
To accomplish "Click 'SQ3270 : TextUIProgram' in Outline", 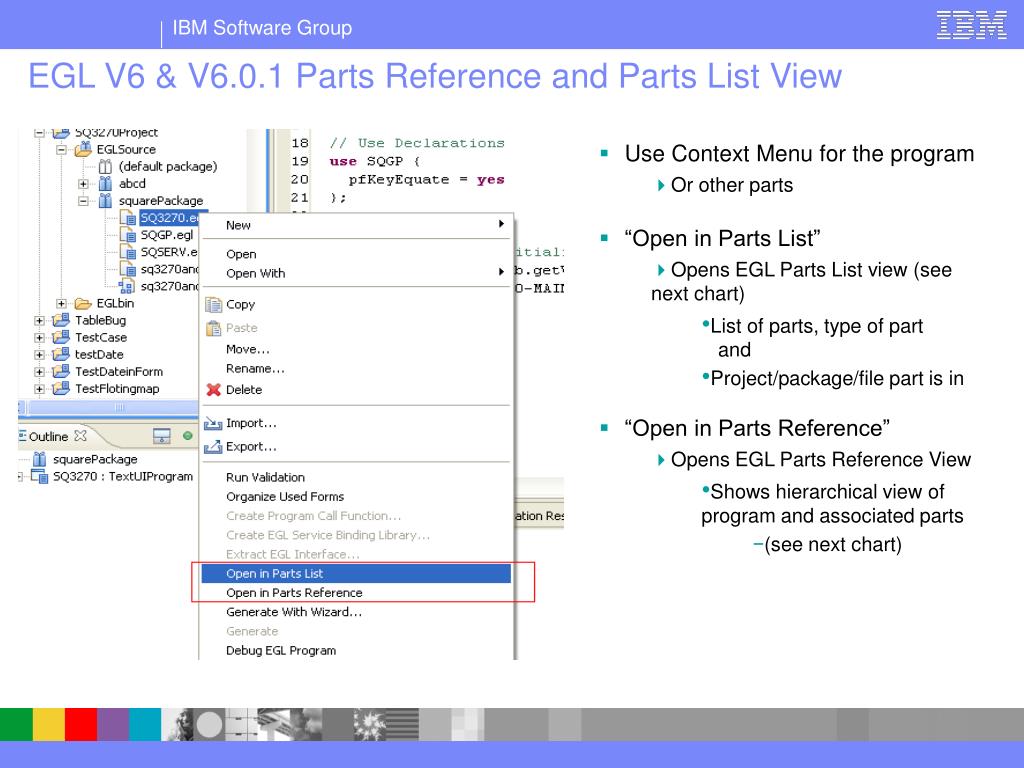I will pyautogui.click(x=123, y=477).
